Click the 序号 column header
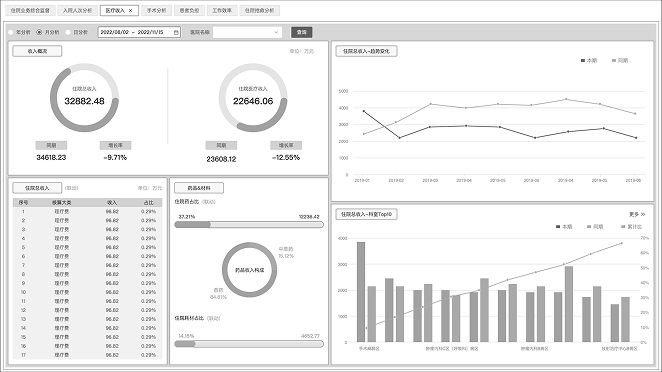 (x=23, y=203)
